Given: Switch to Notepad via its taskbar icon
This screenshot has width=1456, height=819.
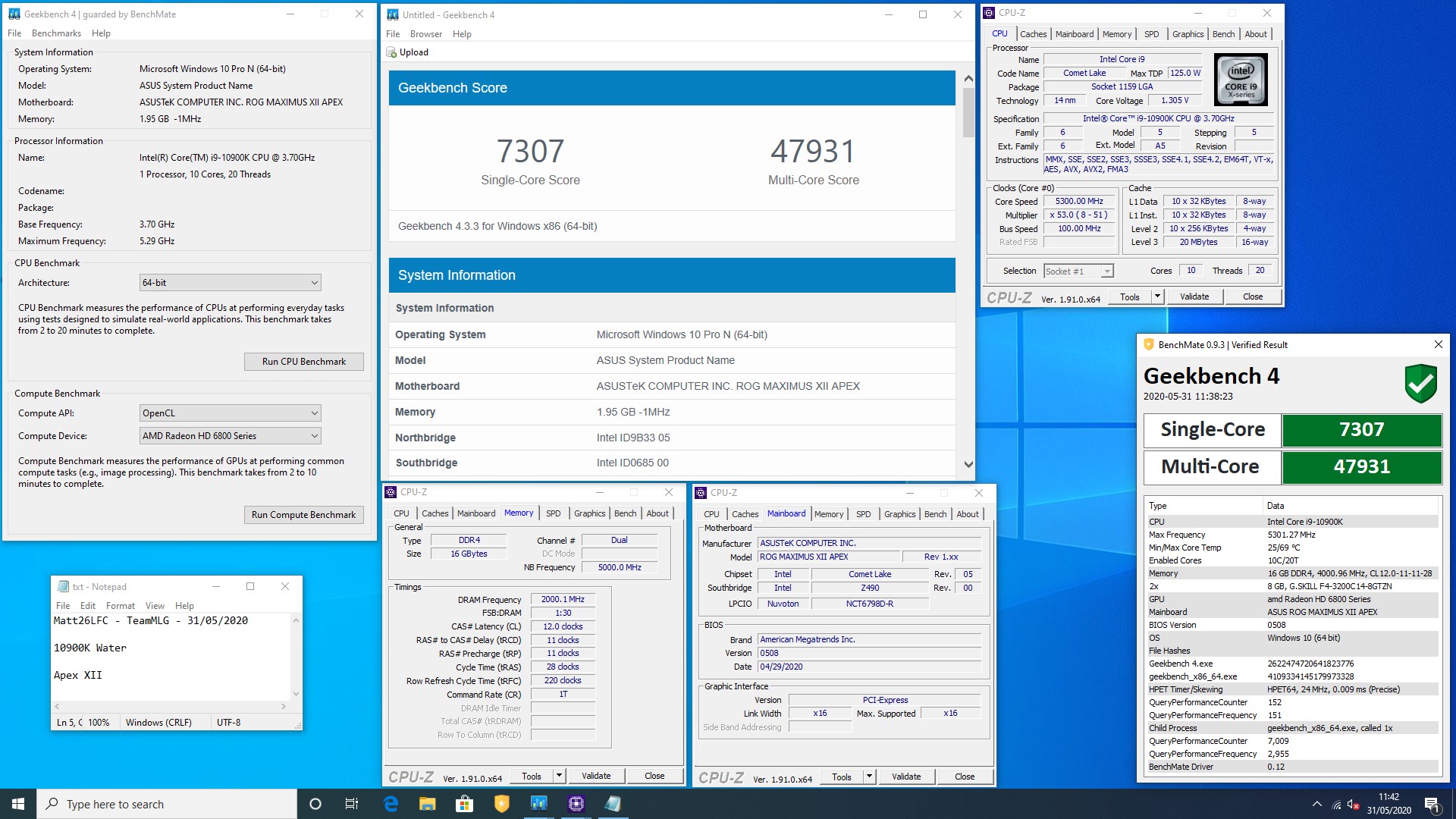Looking at the screenshot, I should tap(613, 804).
